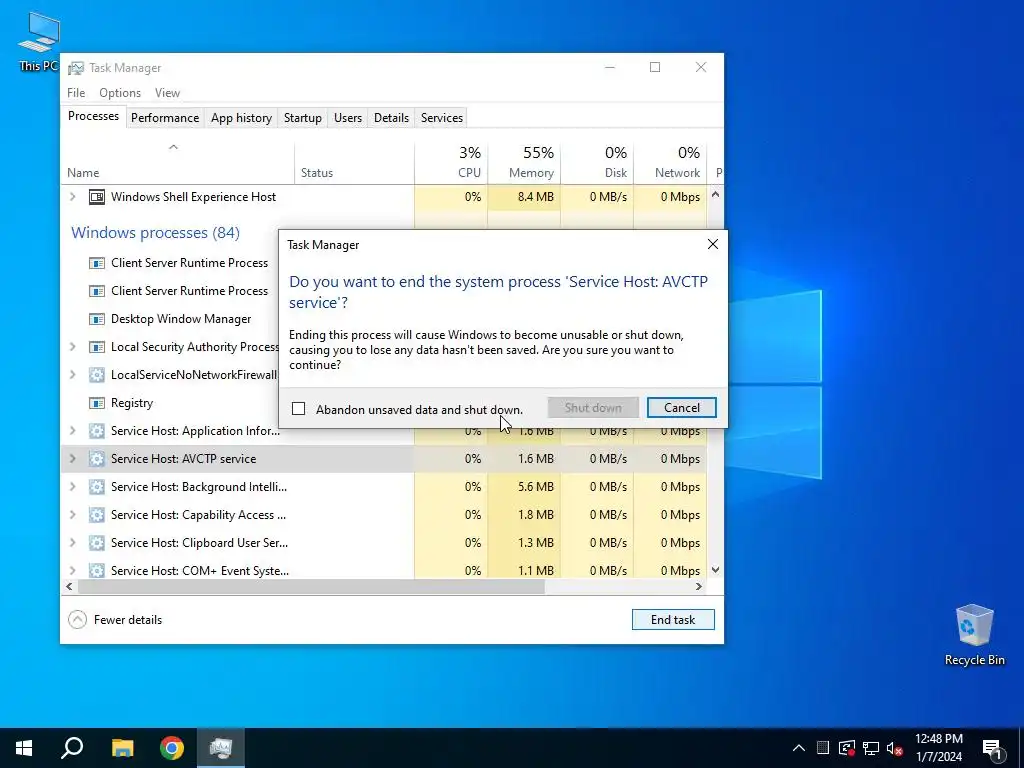Open the Users tab
The image size is (1024, 768).
click(x=347, y=118)
